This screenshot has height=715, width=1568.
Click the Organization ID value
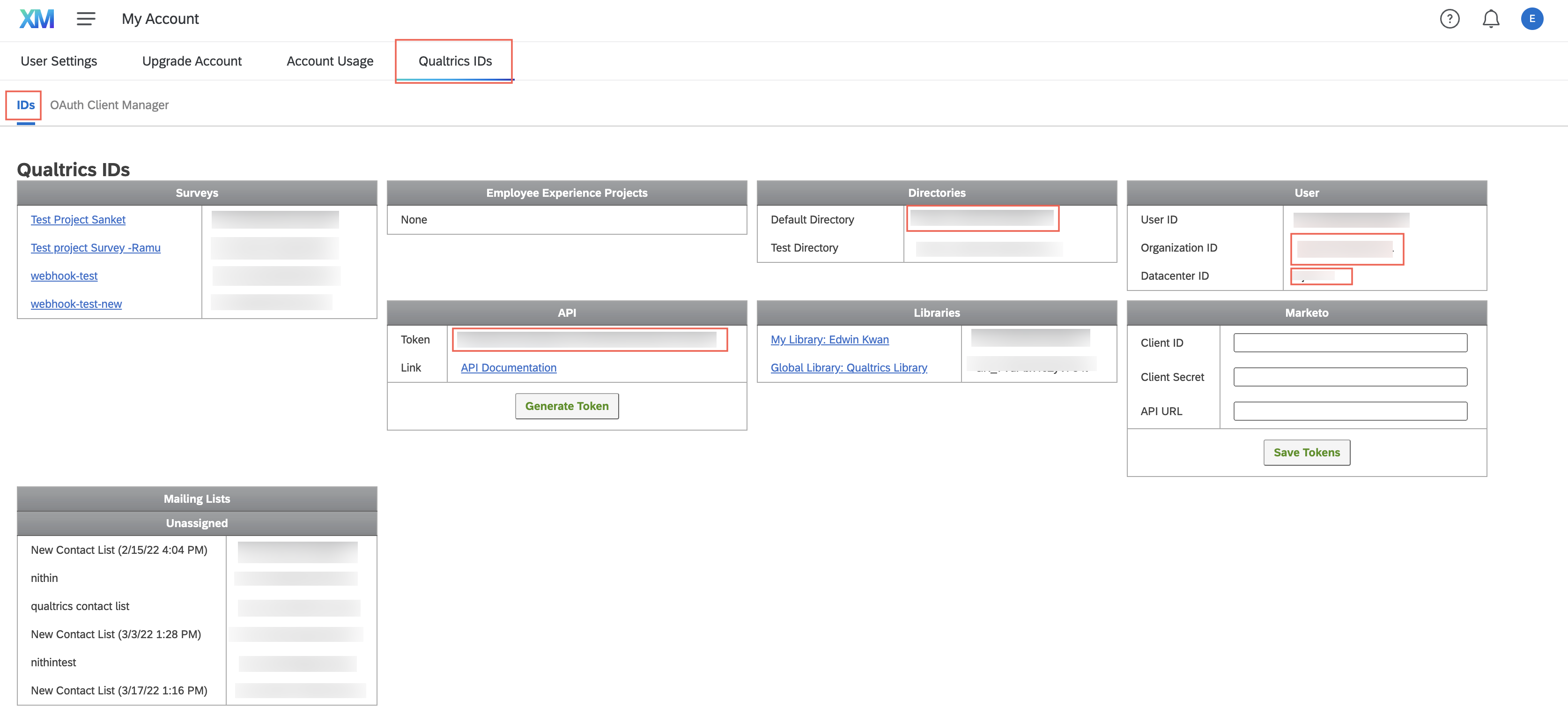point(1346,248)
